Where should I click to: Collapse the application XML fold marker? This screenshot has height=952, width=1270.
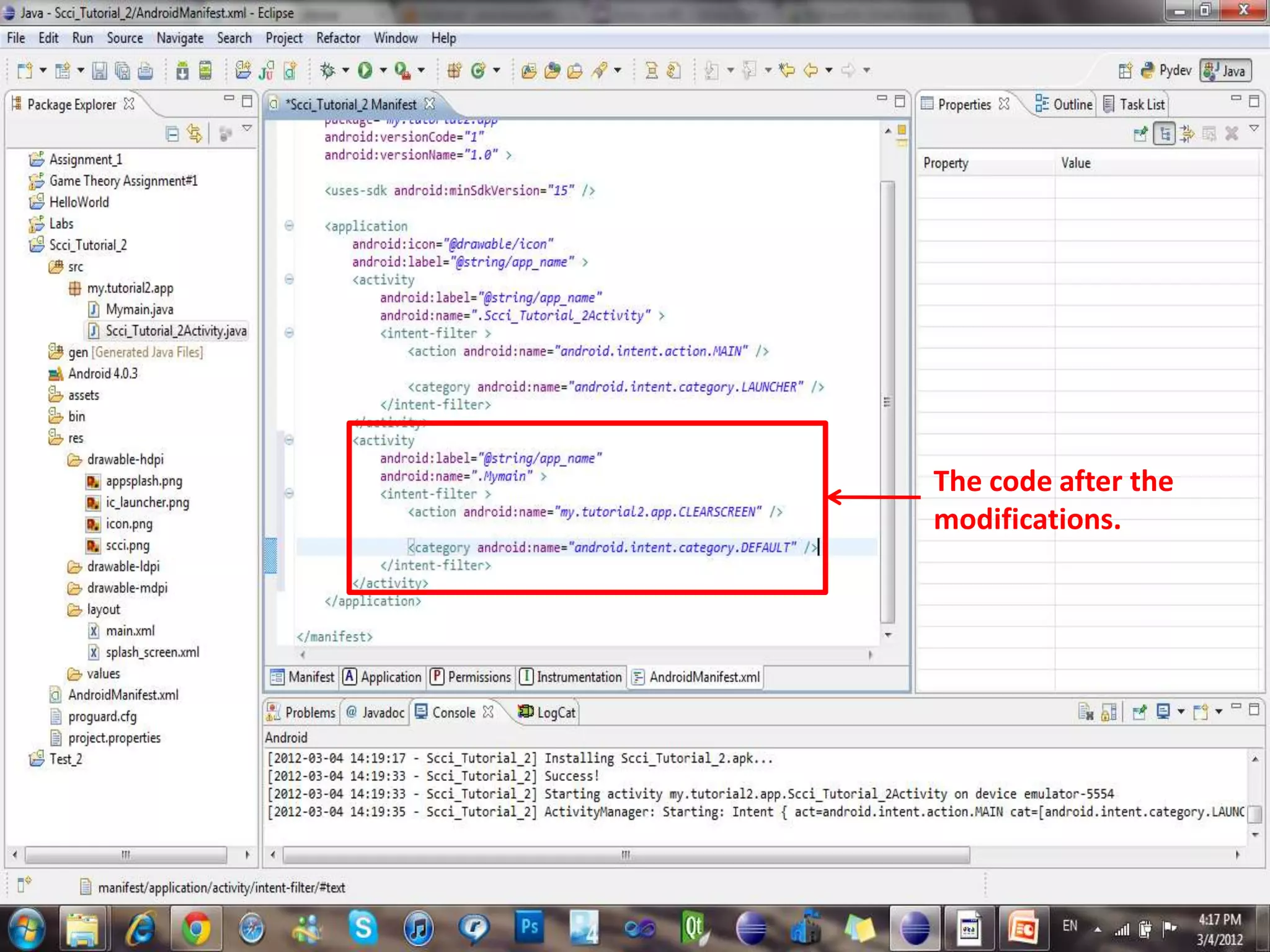[289, 226]
